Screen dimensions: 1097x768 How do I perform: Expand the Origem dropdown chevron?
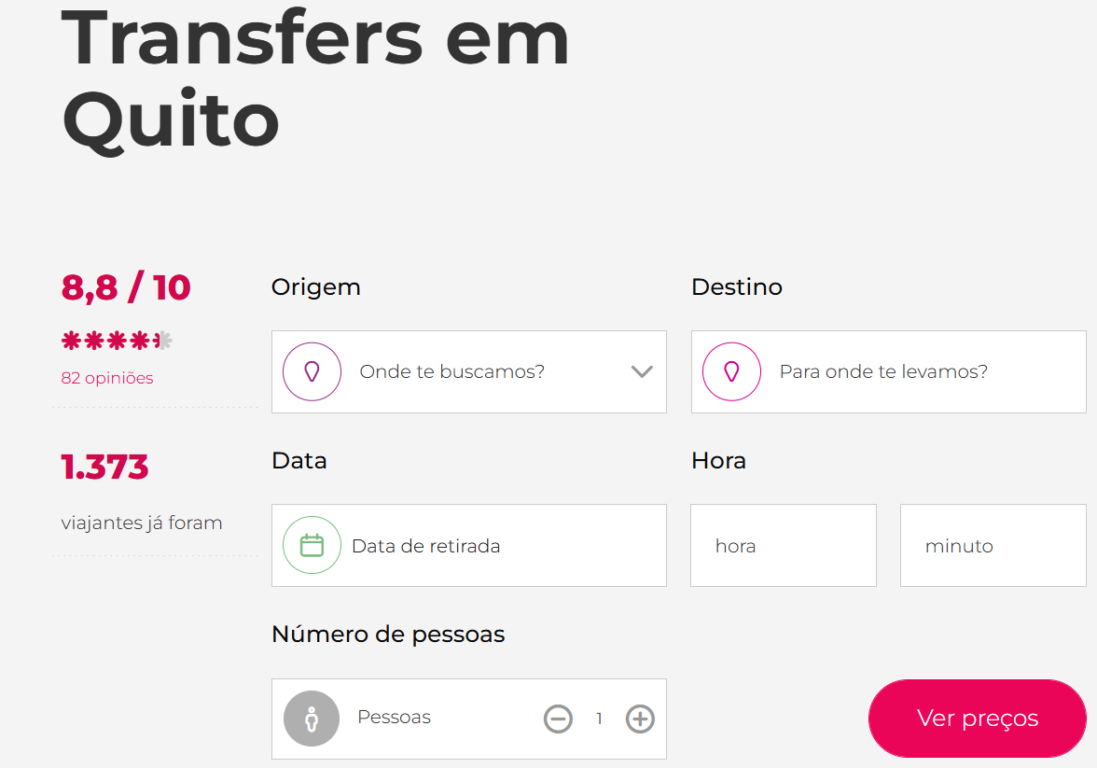pos(642,372)
